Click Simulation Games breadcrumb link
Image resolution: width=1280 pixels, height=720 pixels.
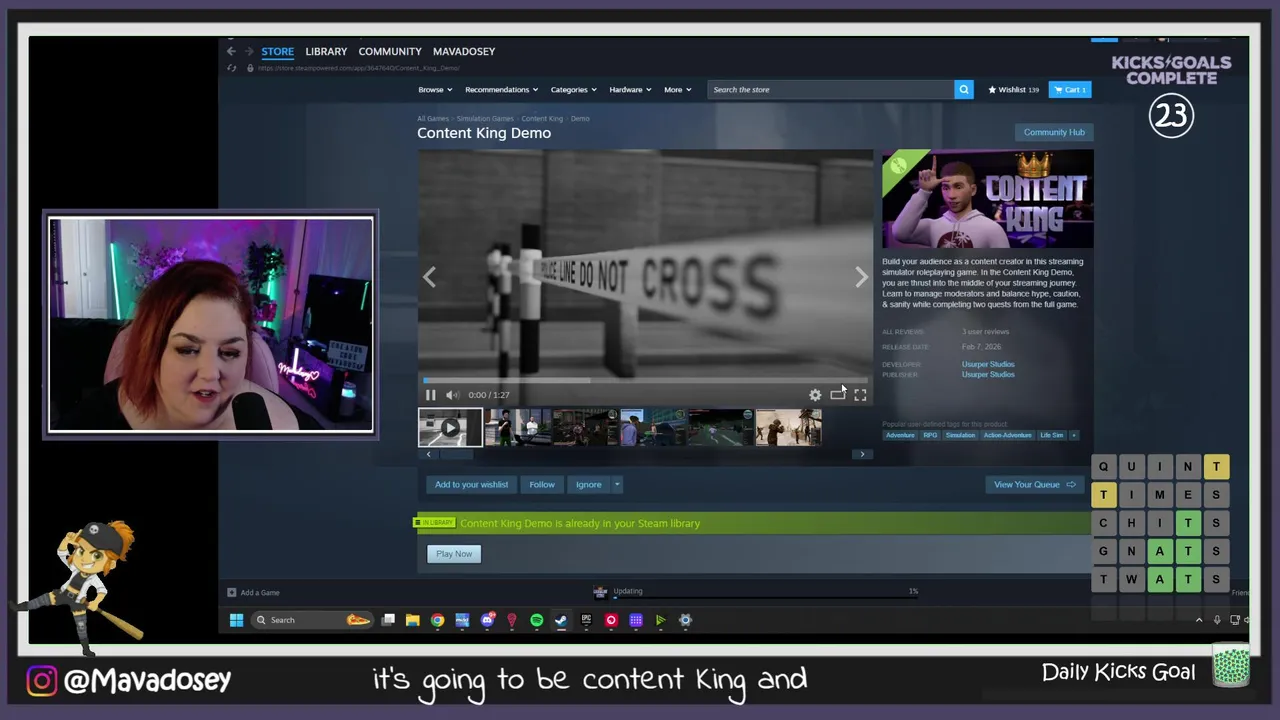485,119
